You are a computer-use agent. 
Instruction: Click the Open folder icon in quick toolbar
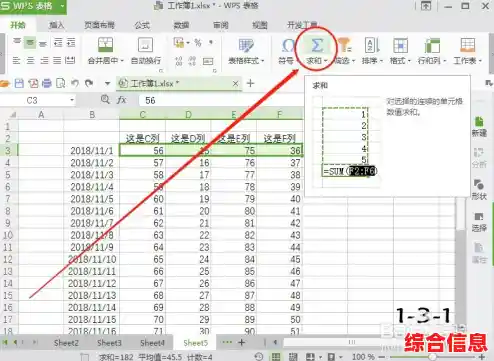[x=5, y=83]
